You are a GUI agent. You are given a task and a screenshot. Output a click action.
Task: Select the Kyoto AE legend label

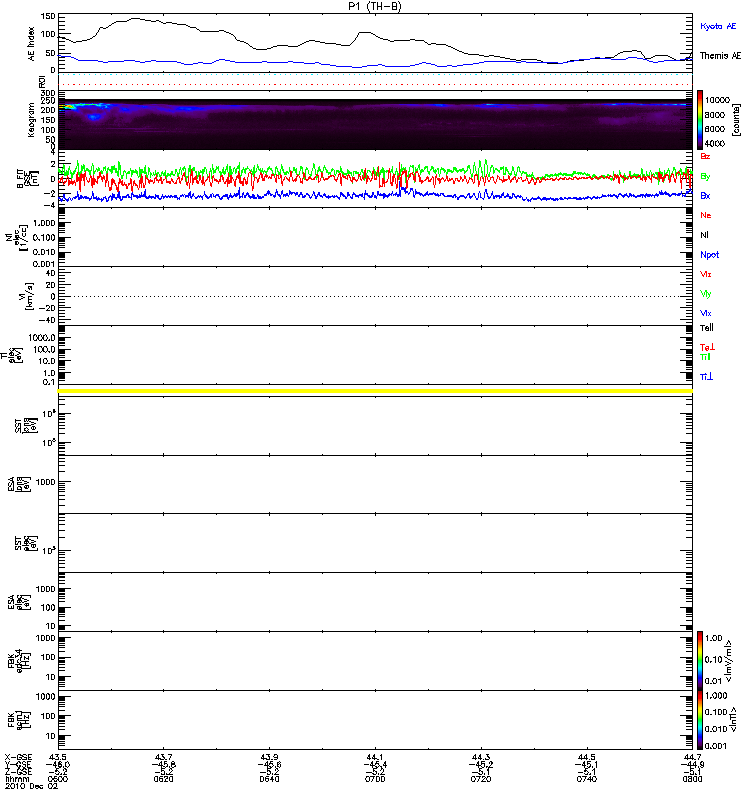[x=718, y=26]
